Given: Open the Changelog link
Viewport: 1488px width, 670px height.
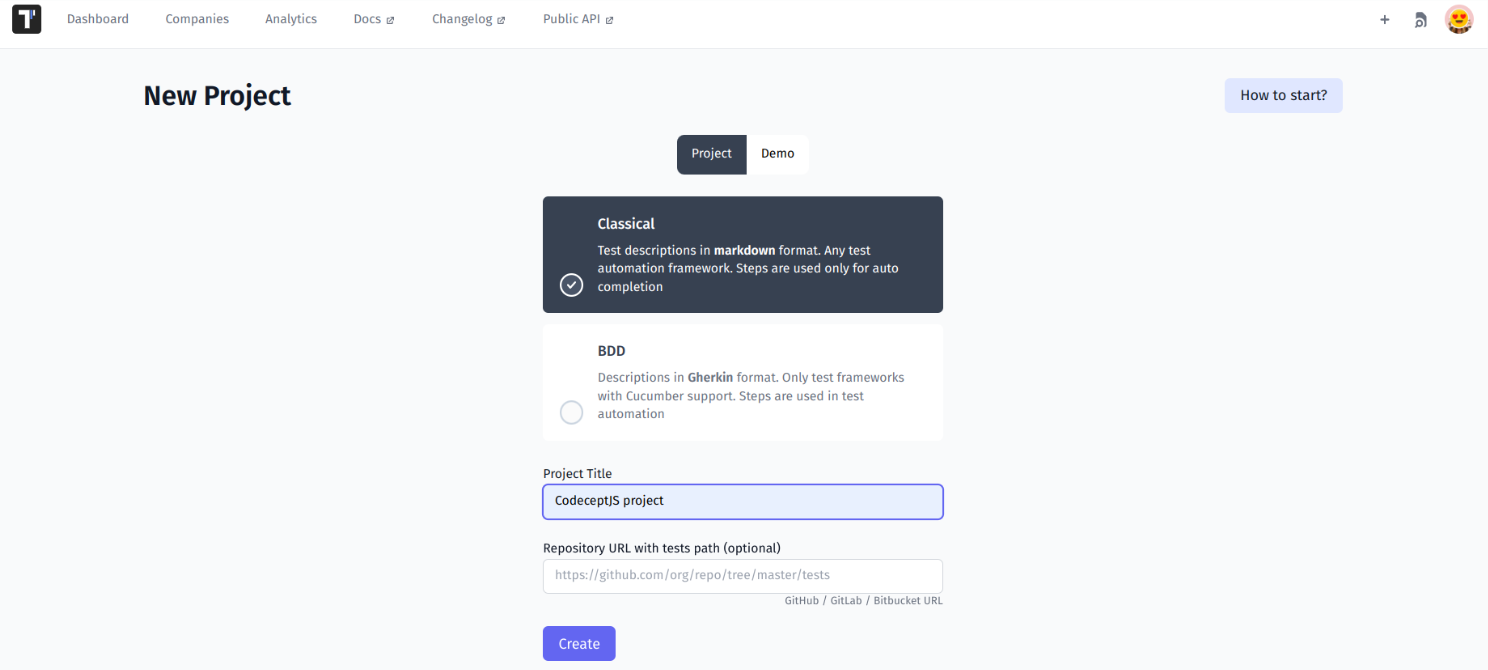Looking at the screenshot, I should 462,18.
